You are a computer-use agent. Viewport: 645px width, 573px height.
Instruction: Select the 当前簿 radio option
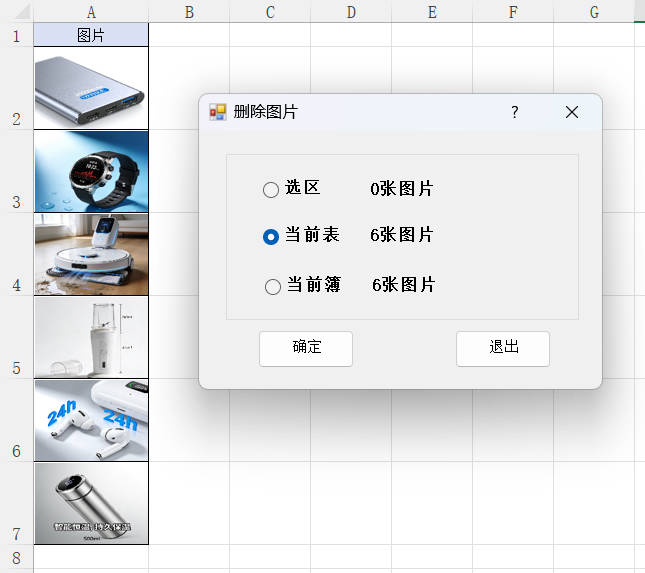click(x=273, y=286)
